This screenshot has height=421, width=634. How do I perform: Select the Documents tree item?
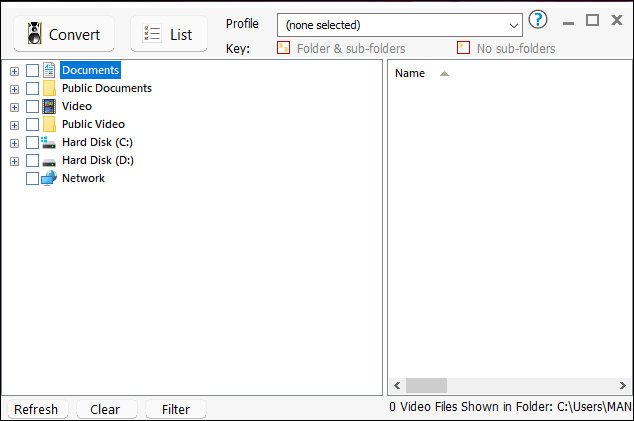pos(91,70)
